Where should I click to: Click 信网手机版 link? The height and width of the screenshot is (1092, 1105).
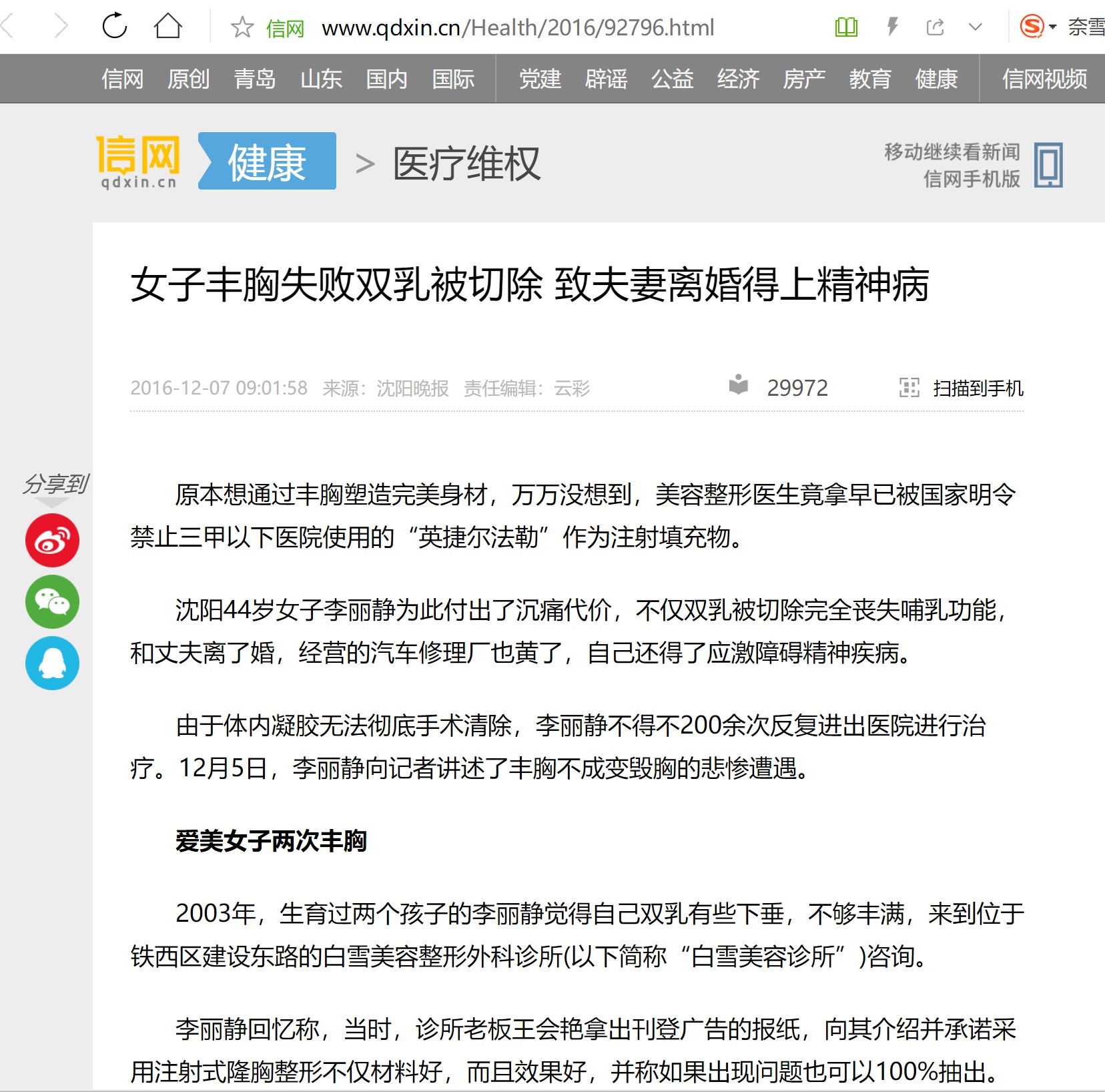coord(972,179)
